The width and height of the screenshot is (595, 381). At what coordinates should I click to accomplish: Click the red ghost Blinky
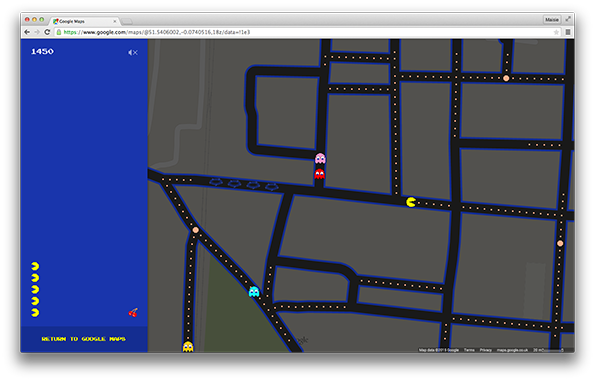click(320, 174)
